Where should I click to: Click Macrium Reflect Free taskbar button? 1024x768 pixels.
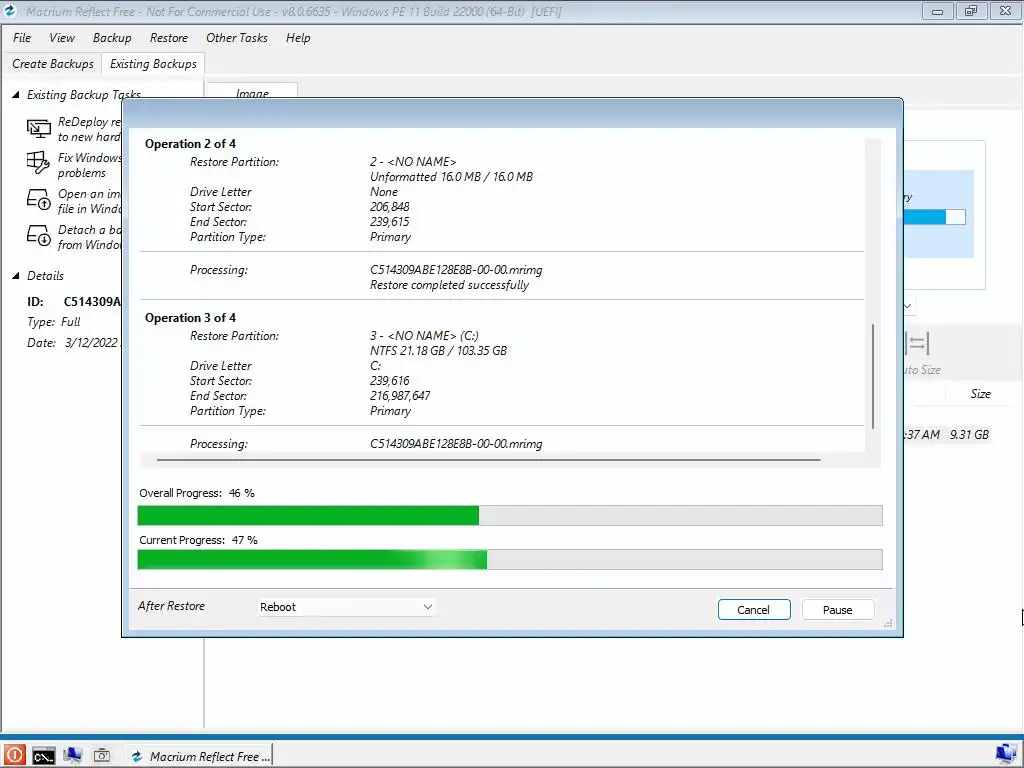199,756
